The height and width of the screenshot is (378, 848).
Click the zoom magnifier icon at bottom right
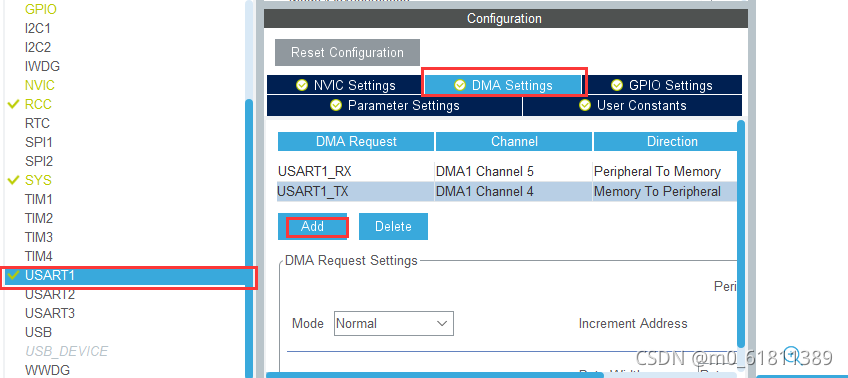792,354
